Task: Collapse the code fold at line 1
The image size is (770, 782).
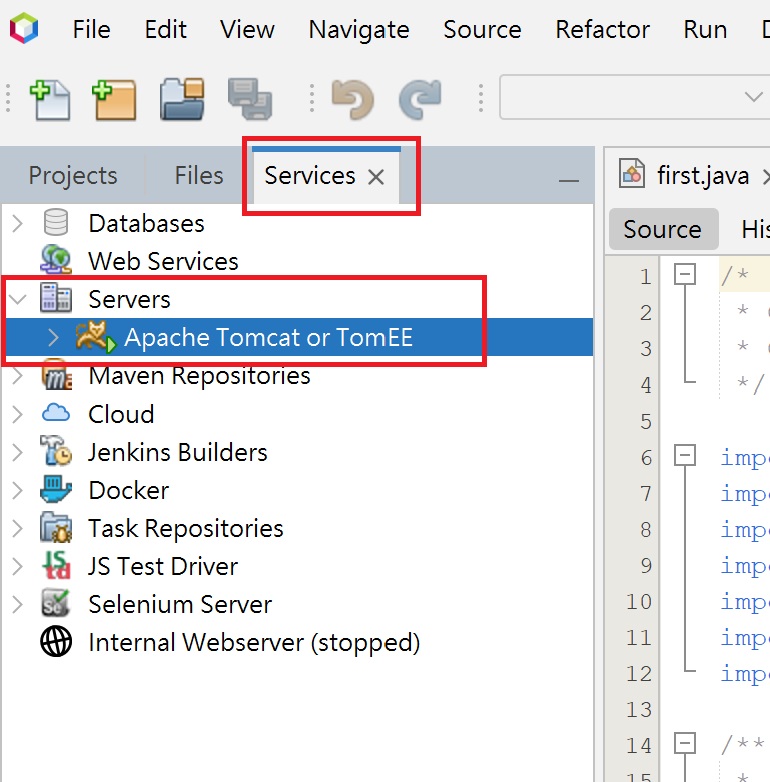Action: [685, 274]
